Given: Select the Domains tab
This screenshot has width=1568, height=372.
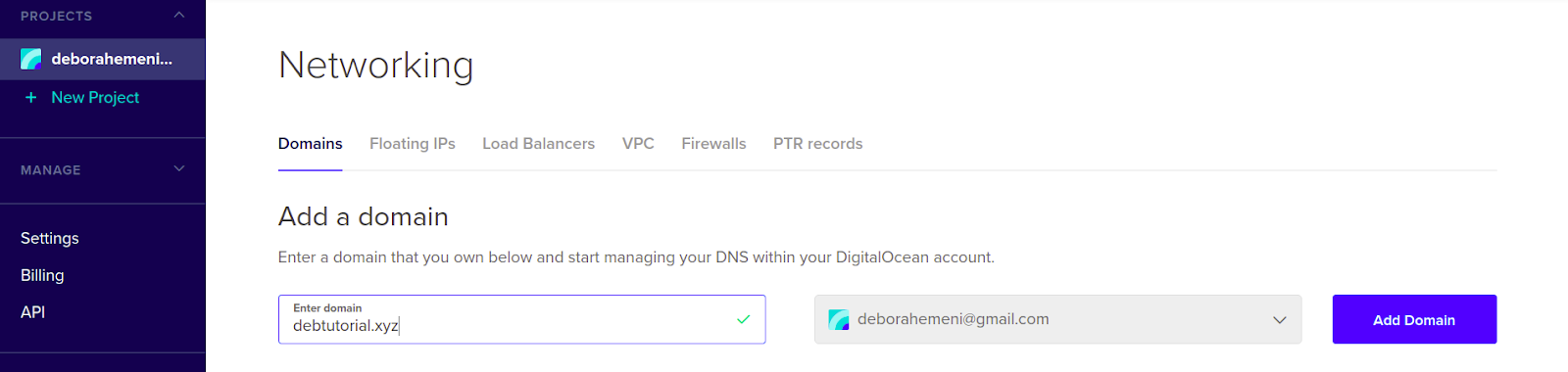Looking at the screenshot, I should coord(311,144).
